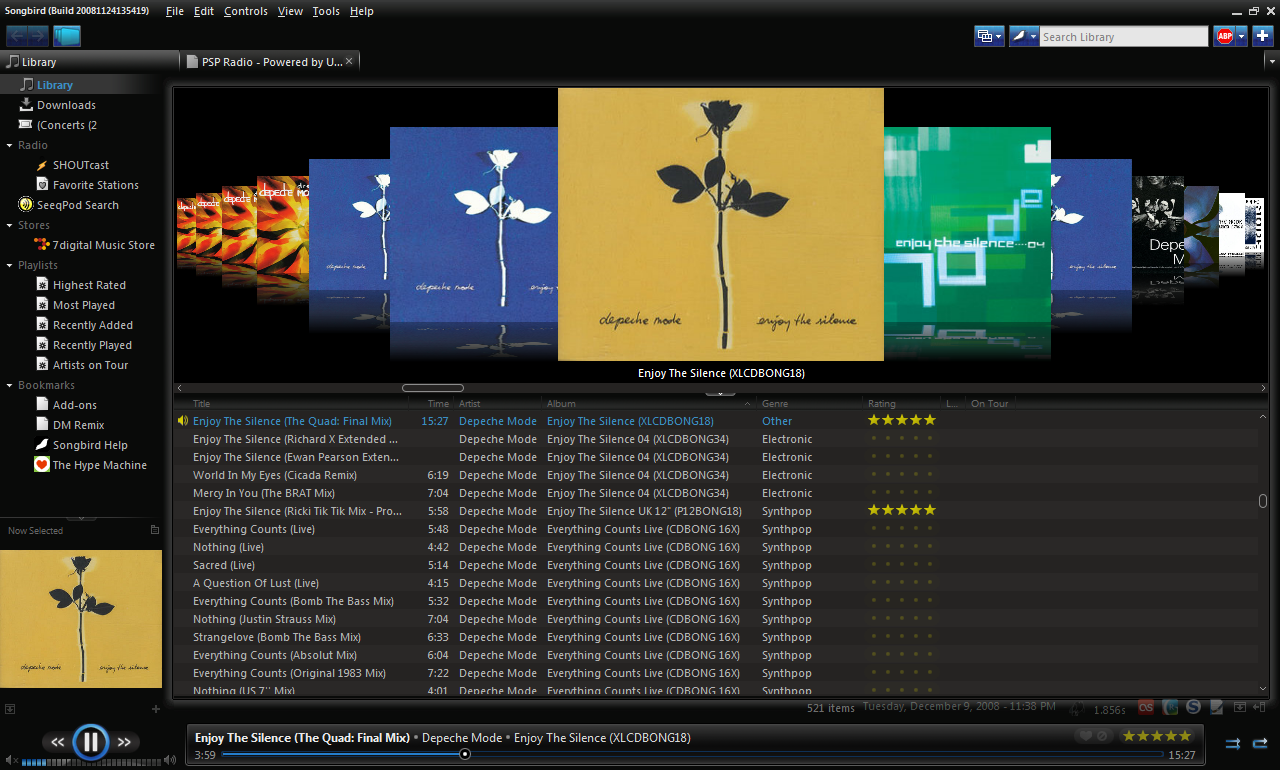Love the current track with the heart
Viewport: 1280px width, 770px height.
pos(1085,736)
